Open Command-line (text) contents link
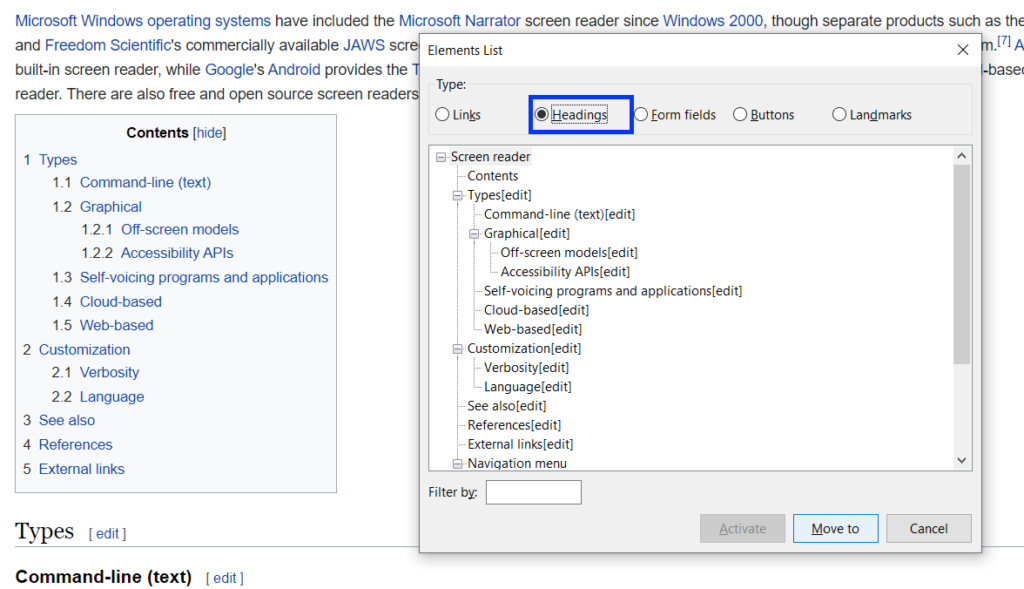 point(145,183)
